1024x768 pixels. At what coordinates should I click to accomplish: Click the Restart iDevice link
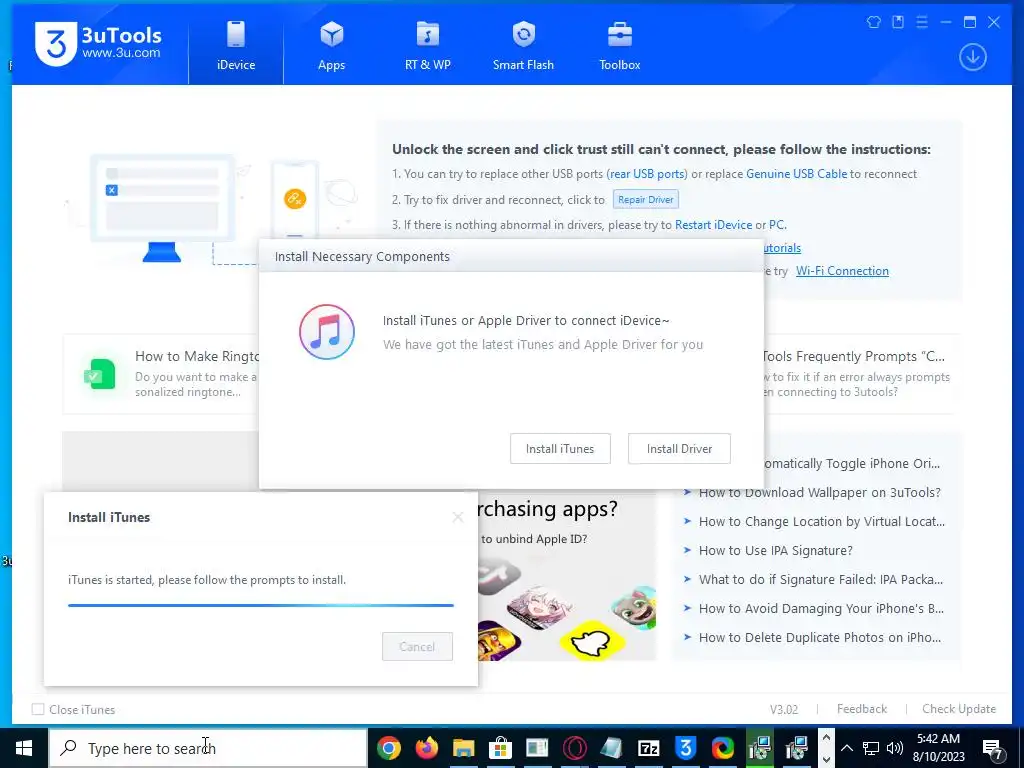(x=713, y=225)
